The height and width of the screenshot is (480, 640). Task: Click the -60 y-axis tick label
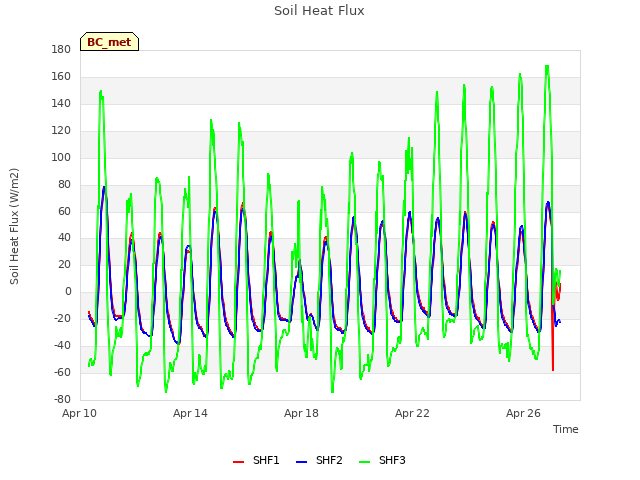point(62,372)
